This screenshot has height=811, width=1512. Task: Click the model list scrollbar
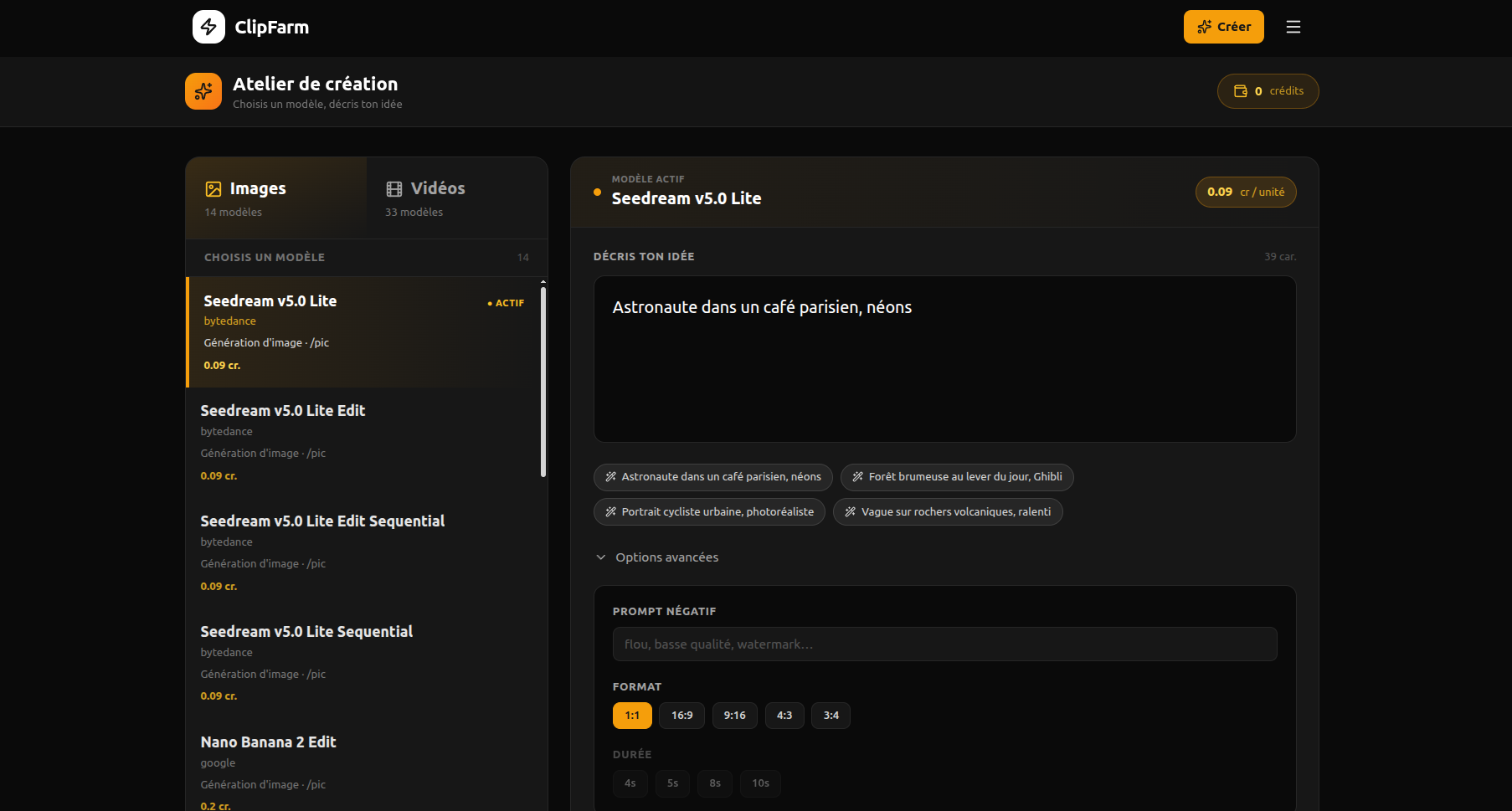(543, 382)
